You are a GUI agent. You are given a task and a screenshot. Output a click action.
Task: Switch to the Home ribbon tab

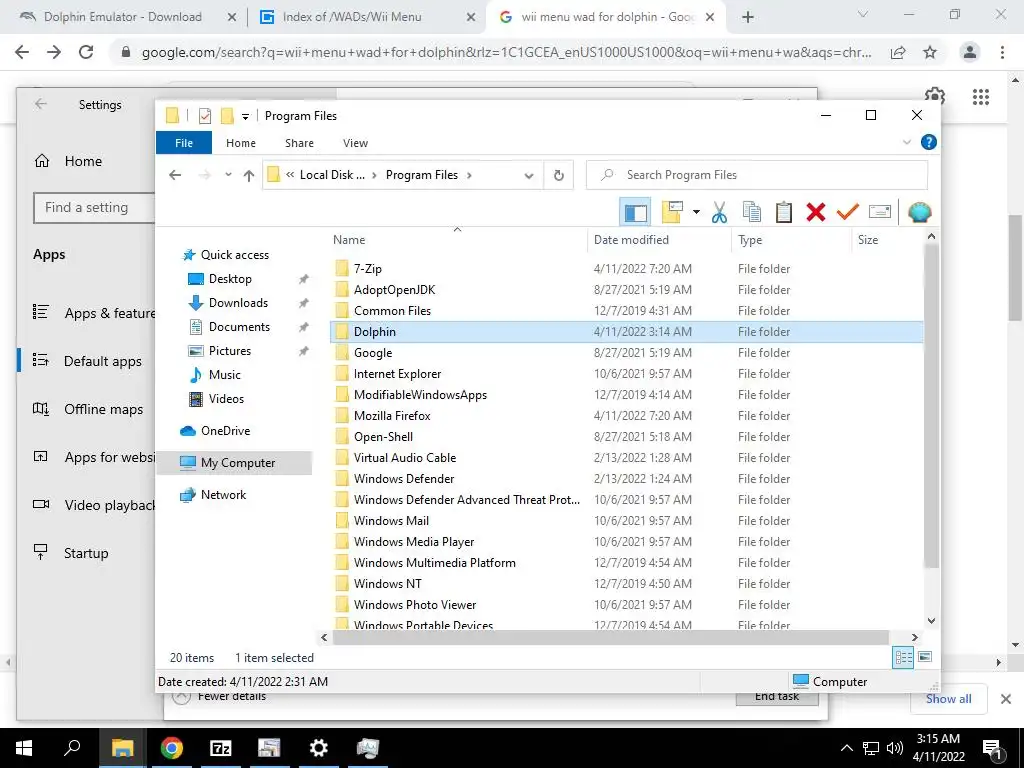click(241, 143)
